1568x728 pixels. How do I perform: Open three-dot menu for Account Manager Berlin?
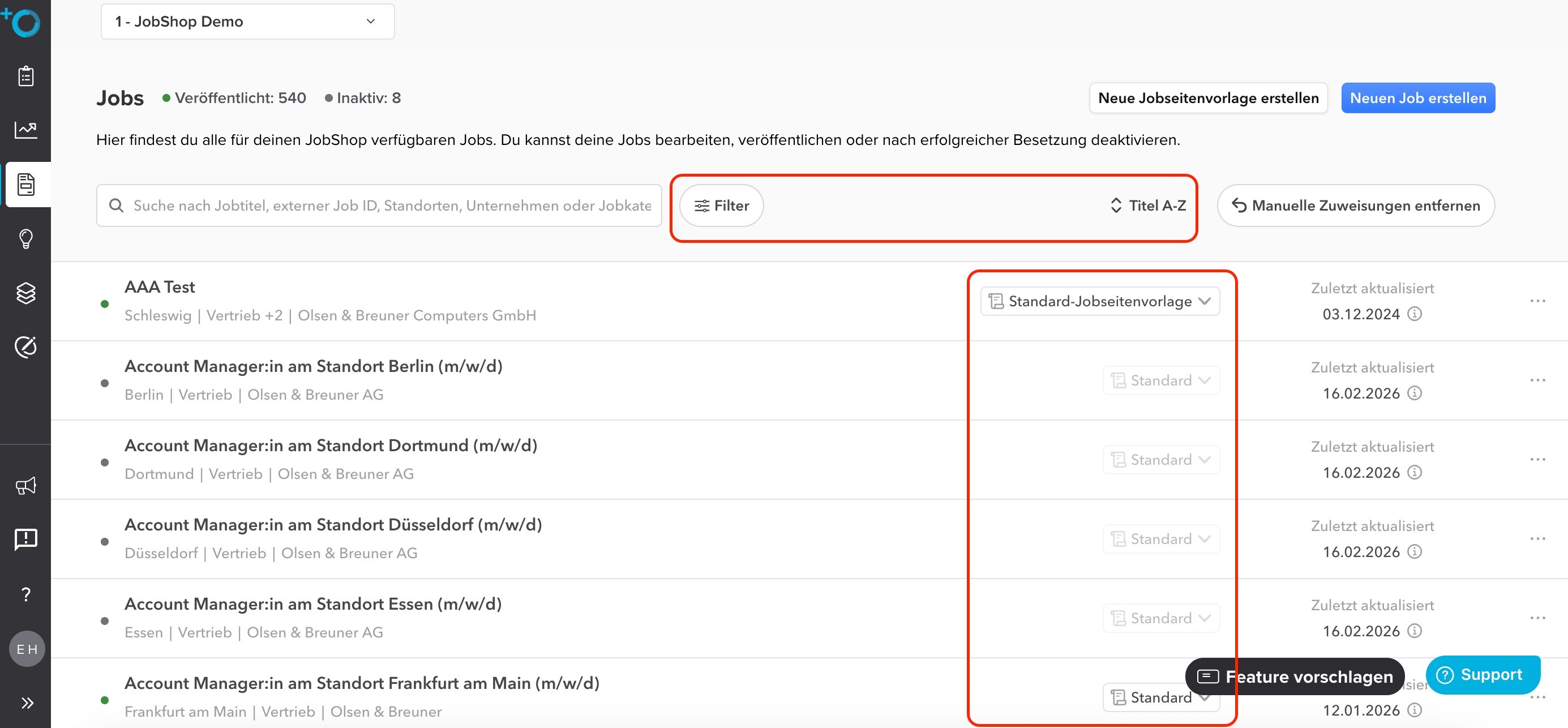(1537, 380)
